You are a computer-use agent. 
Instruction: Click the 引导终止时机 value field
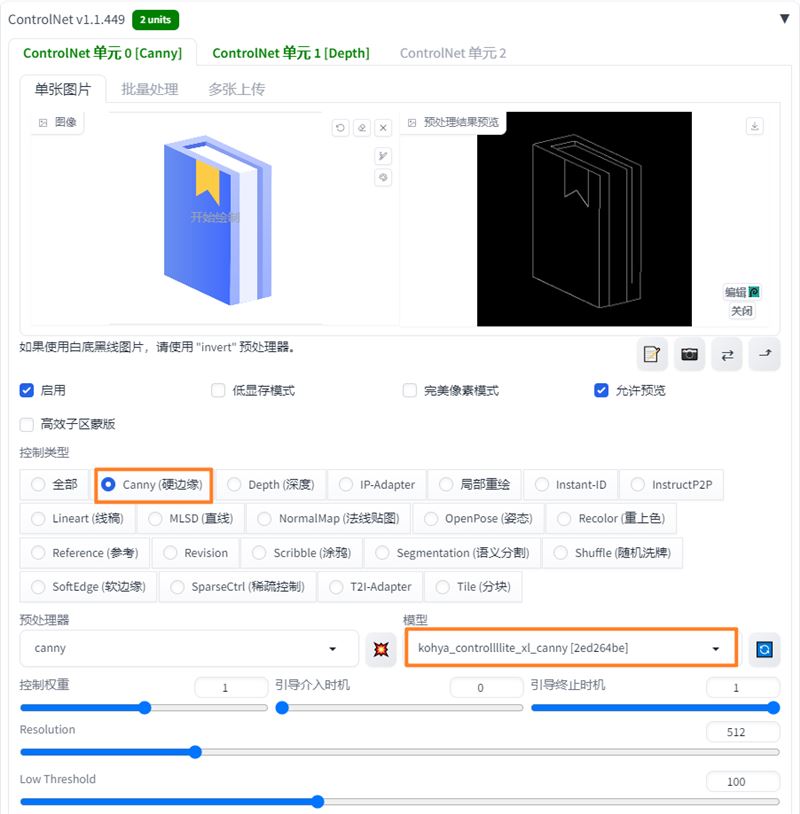[743, 687]
